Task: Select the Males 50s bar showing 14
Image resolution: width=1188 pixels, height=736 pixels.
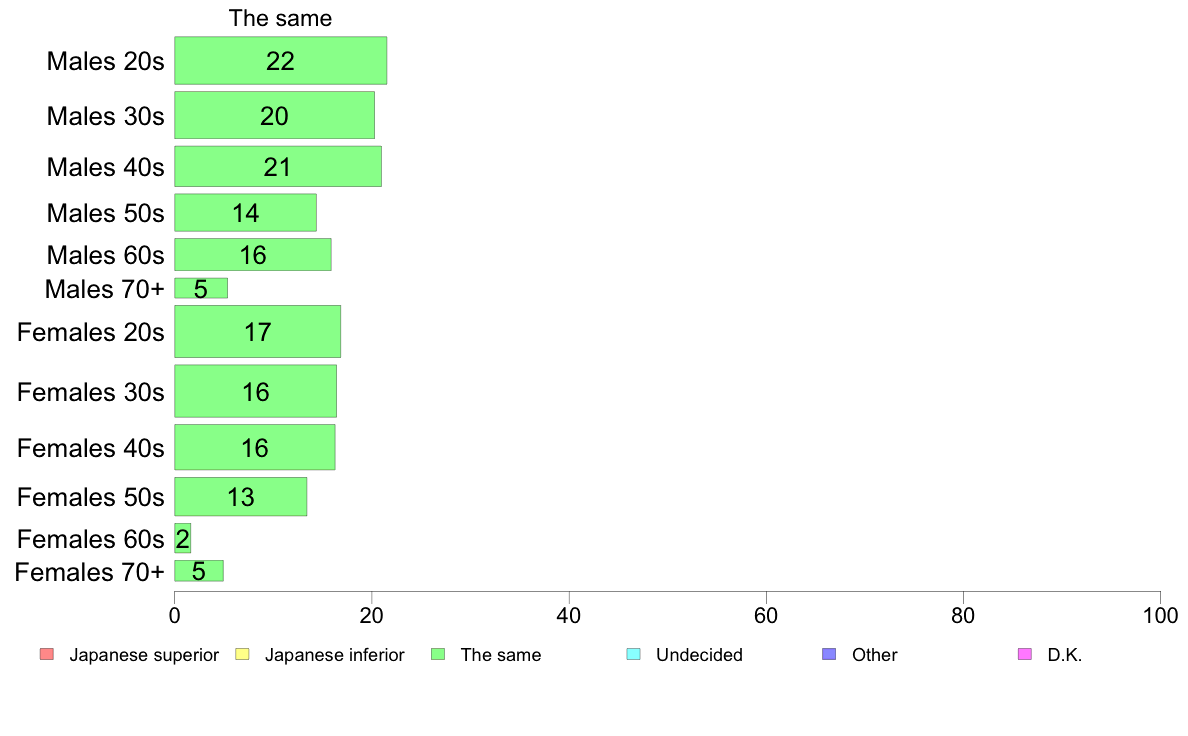Action: [245, 212]
